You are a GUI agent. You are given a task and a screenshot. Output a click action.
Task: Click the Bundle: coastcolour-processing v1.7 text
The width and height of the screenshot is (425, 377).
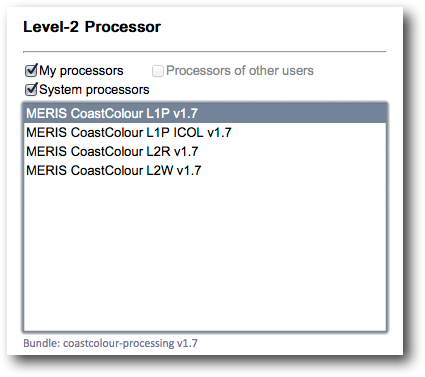110,343
